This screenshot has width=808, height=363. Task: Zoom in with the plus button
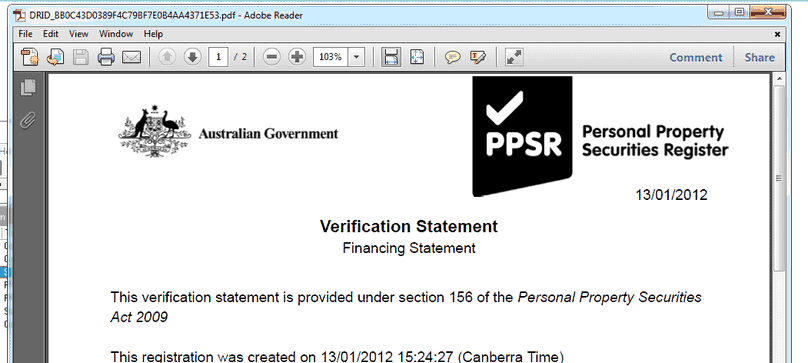click(x=297, y=57)
